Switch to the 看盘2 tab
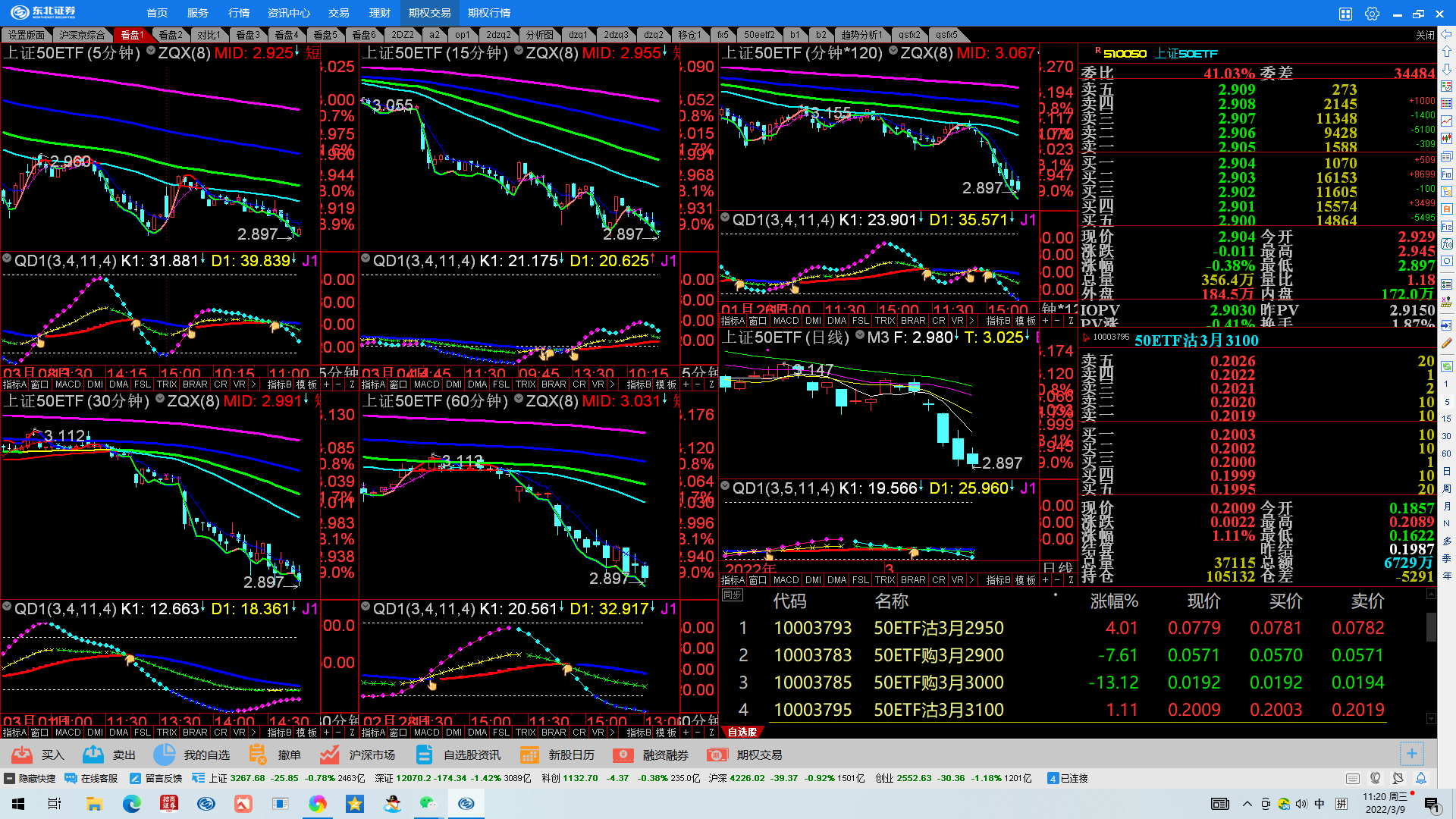Viewport: 1456px width, 819px height. pos(171,35)
